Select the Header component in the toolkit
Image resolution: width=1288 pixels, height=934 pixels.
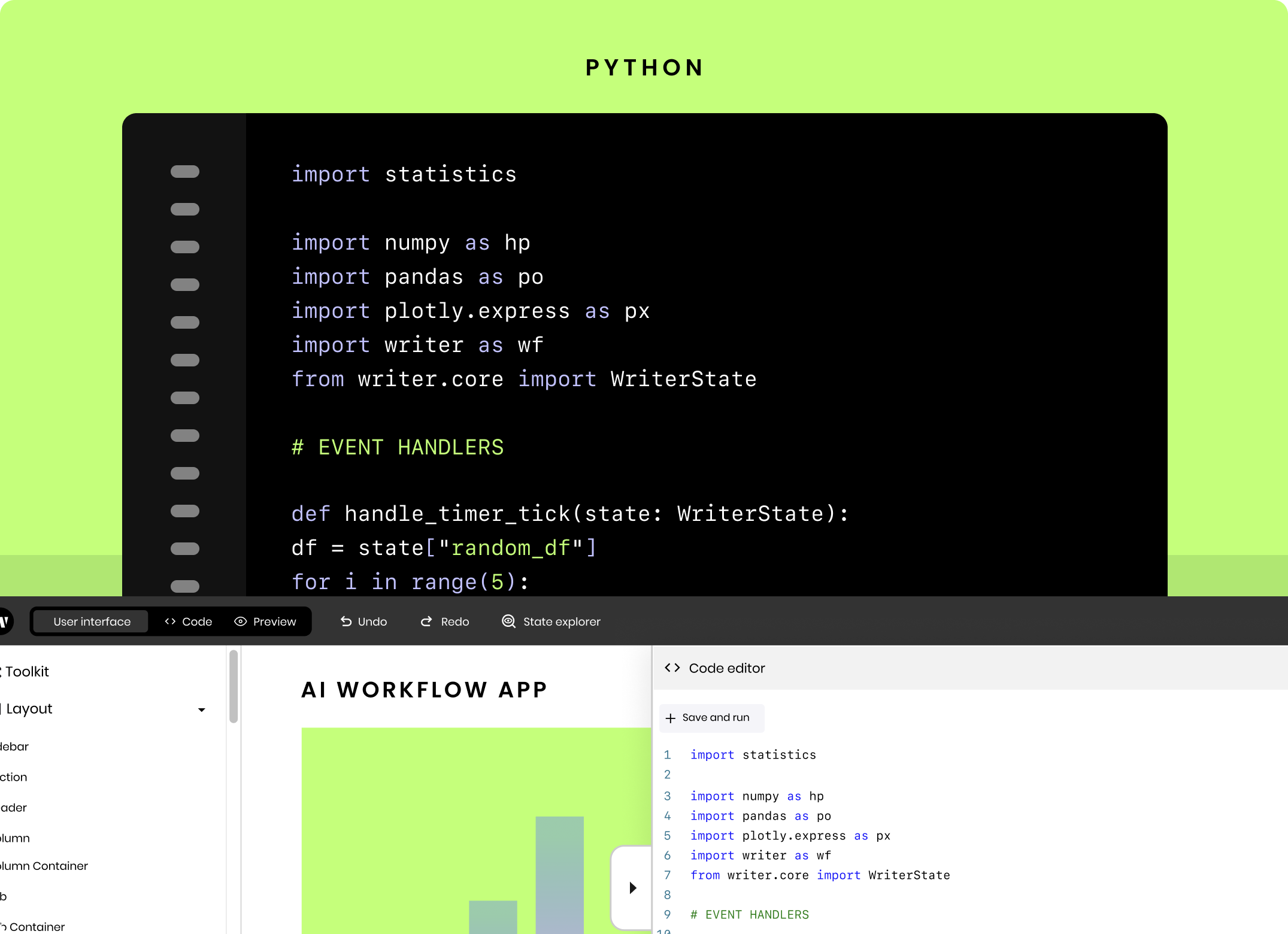(11, 807)
